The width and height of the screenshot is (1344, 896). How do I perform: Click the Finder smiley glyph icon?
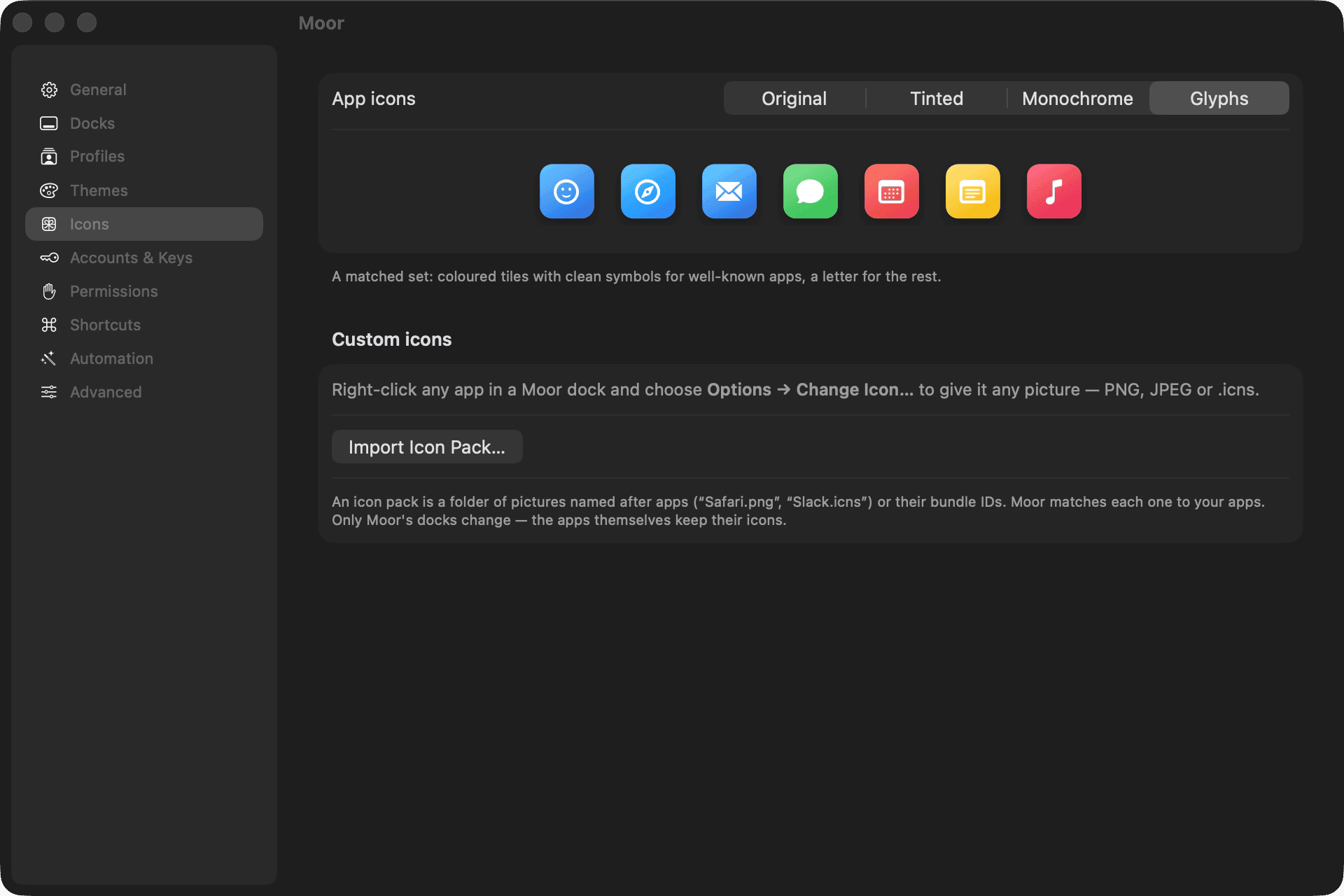[x=567, y=191]
